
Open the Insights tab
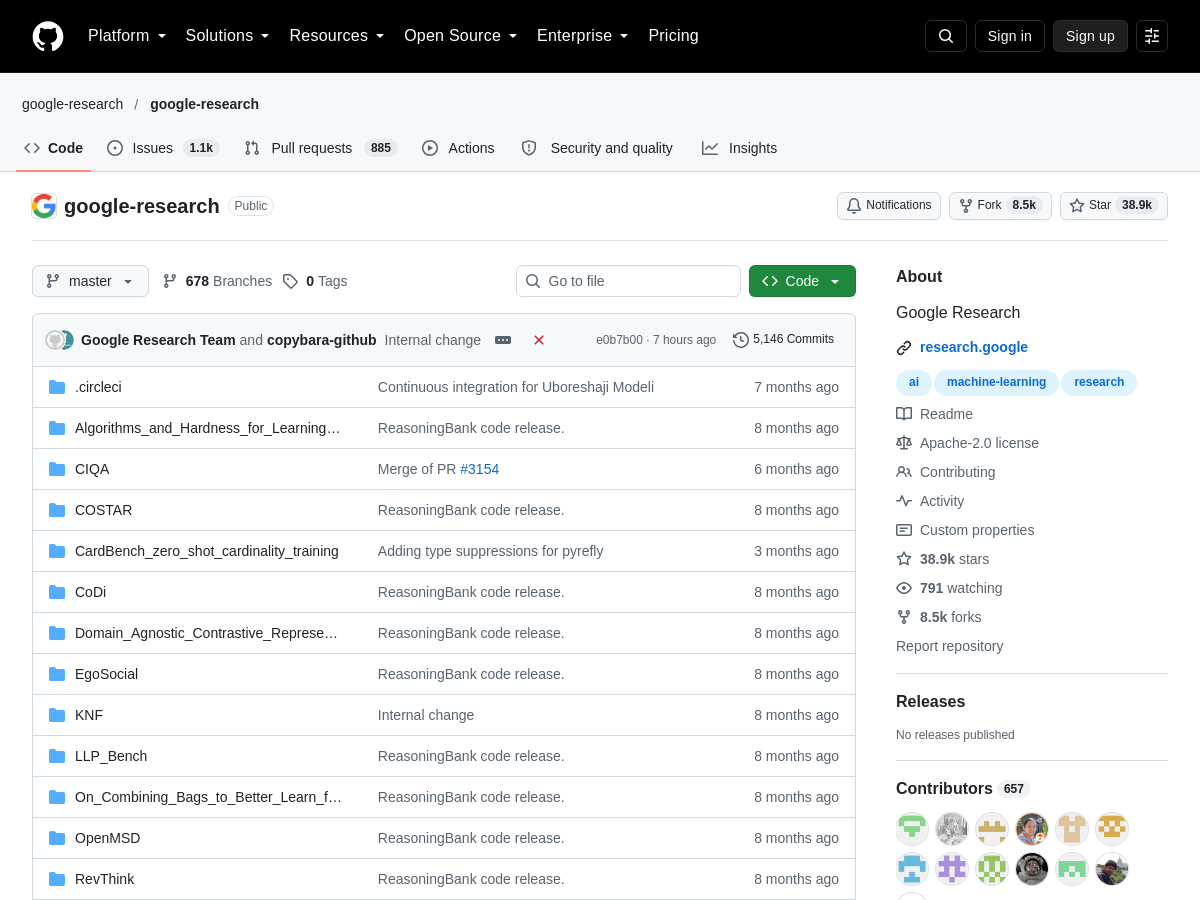coord(740,148)
